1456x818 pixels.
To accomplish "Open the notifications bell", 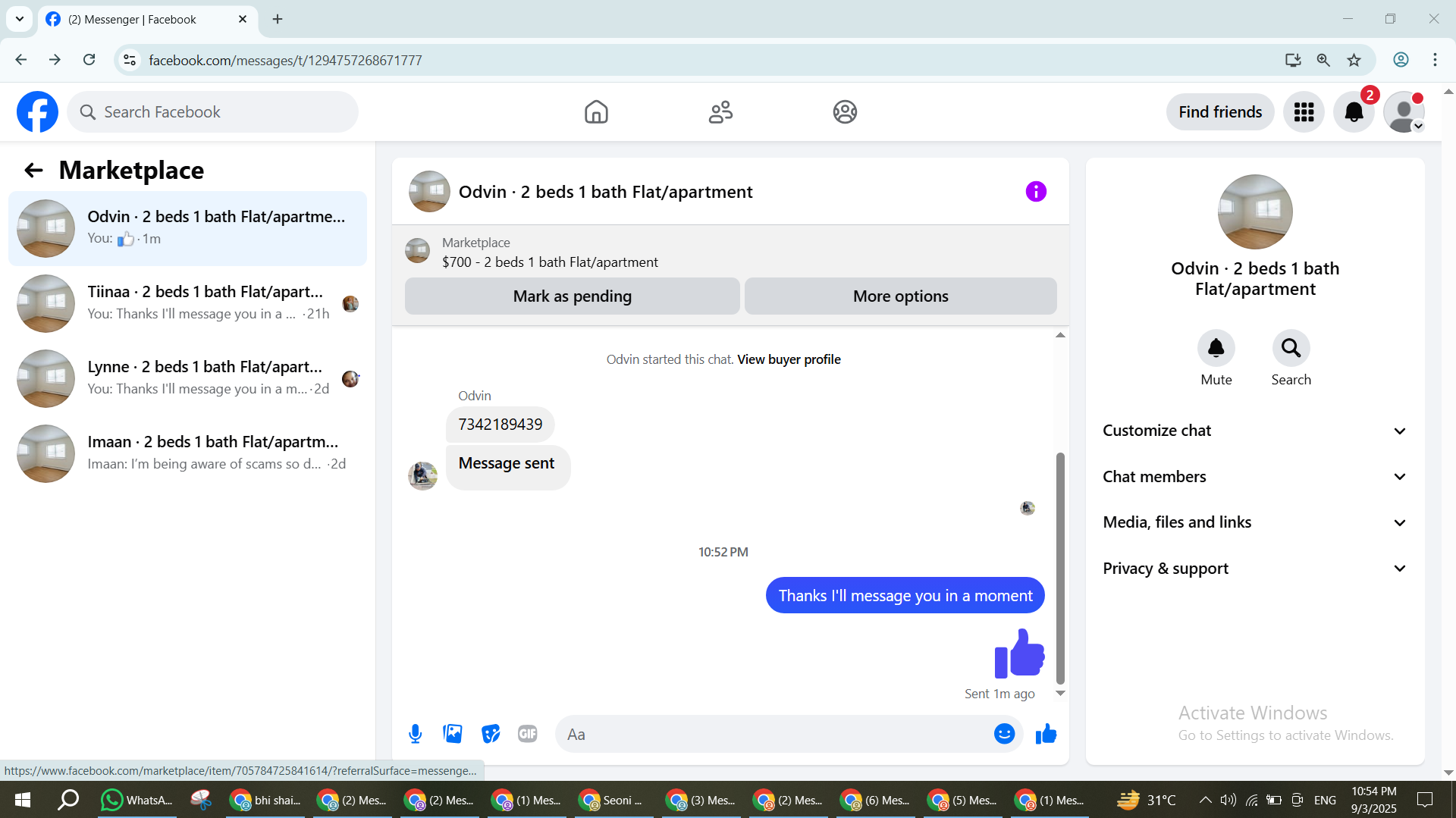I will point(1354,112).
